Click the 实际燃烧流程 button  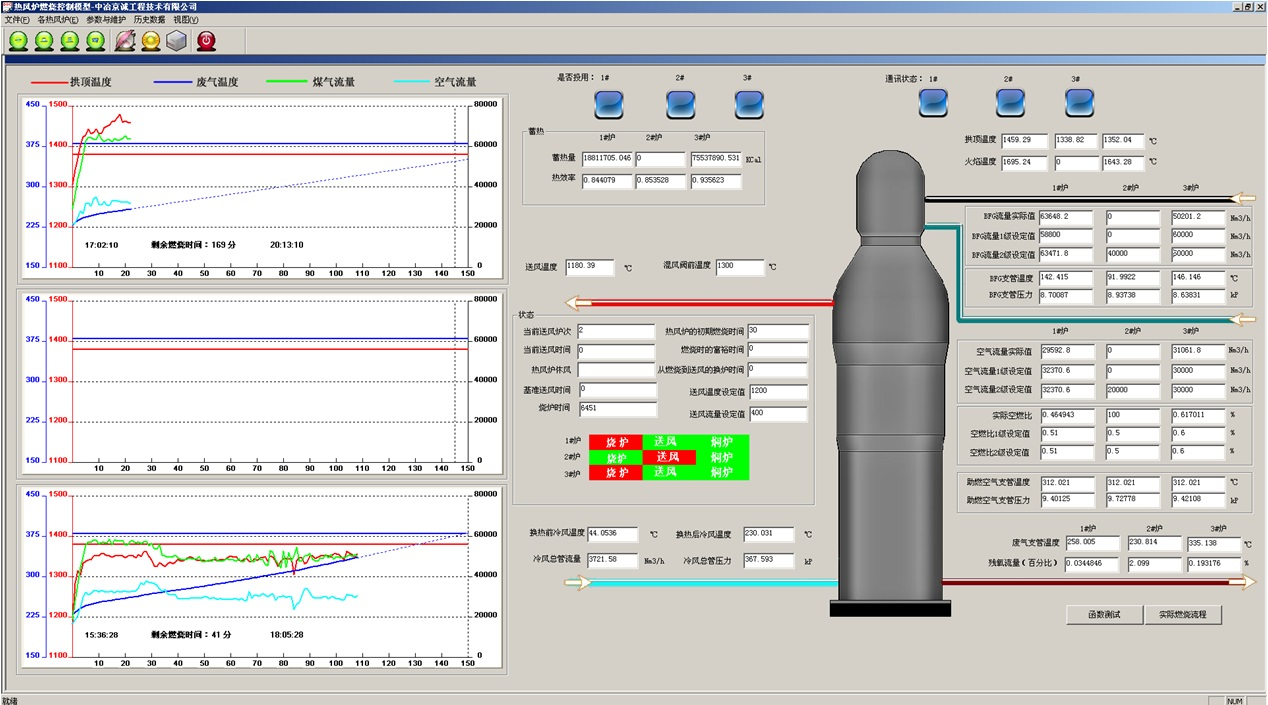(1183, 615)
